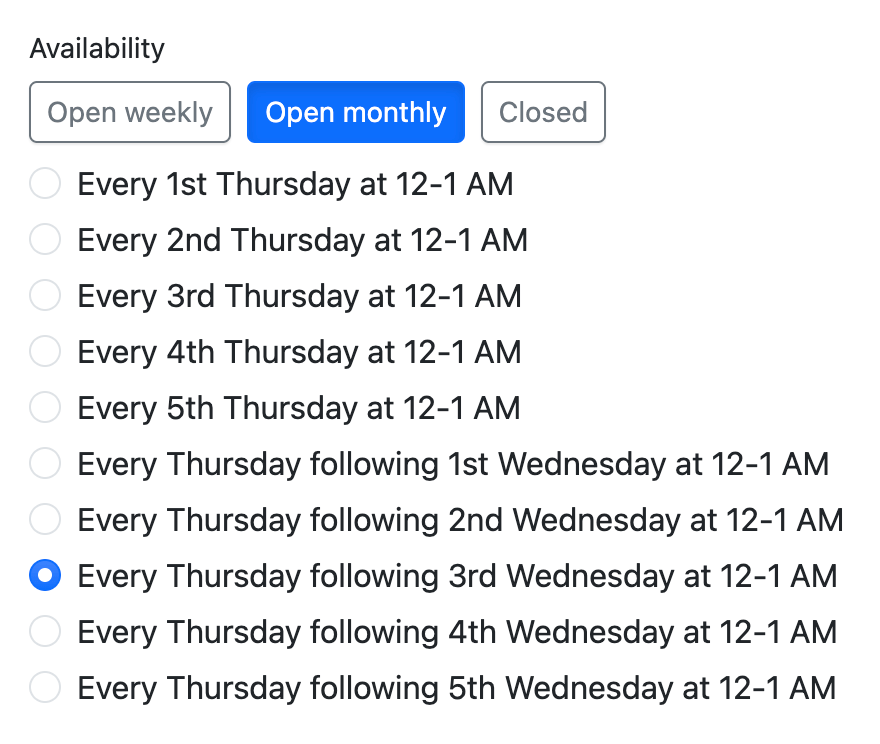Pick Thursday following 2nd Wednesday option

click(45, 519)
